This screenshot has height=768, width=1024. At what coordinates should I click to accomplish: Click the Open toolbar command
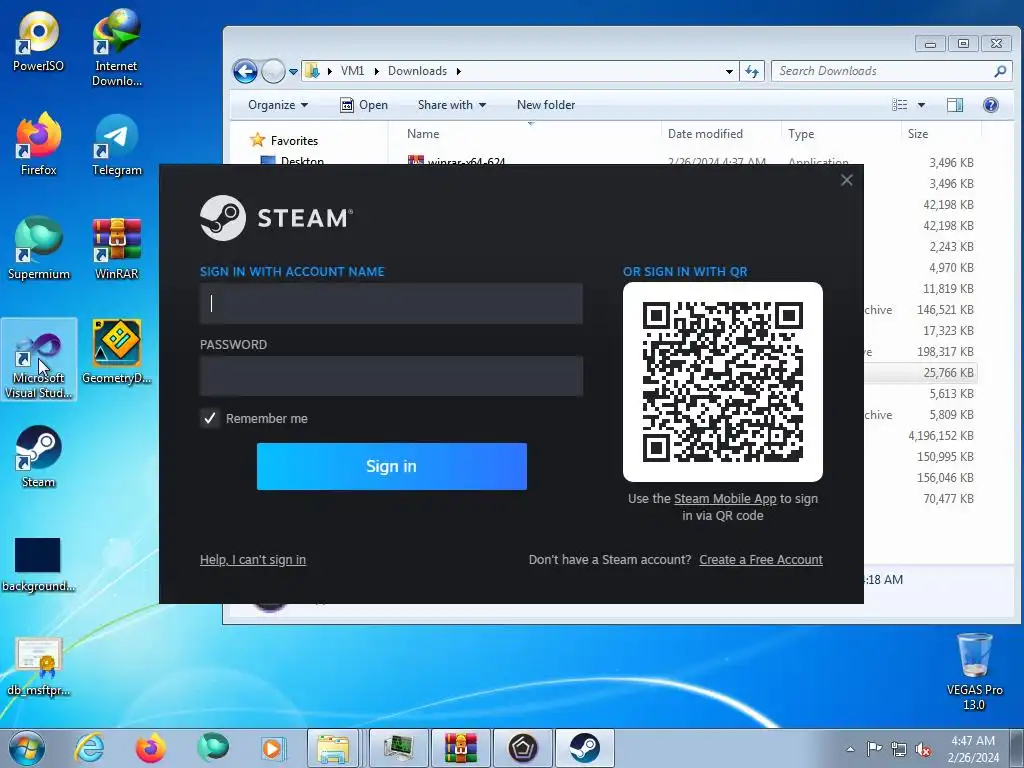[x=364, y=105]
